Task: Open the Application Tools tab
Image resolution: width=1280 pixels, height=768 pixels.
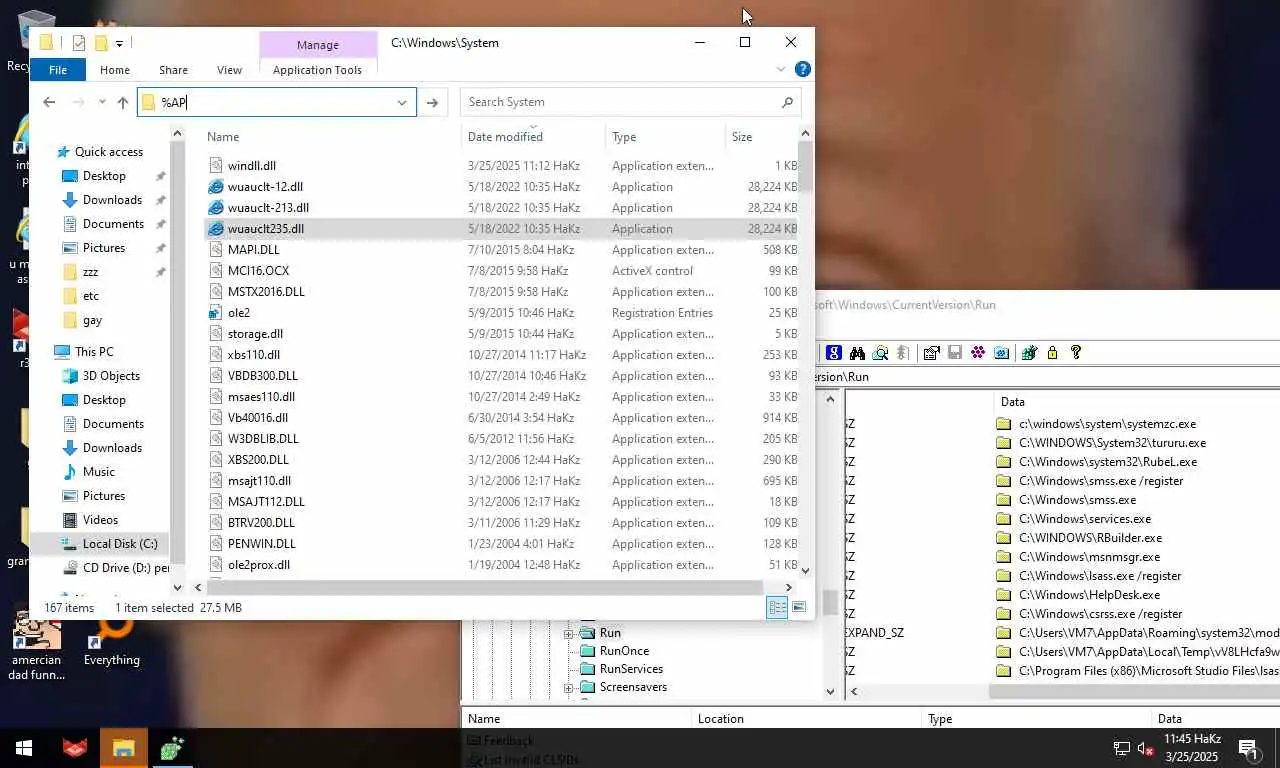Action: click(x=317, y=70)
